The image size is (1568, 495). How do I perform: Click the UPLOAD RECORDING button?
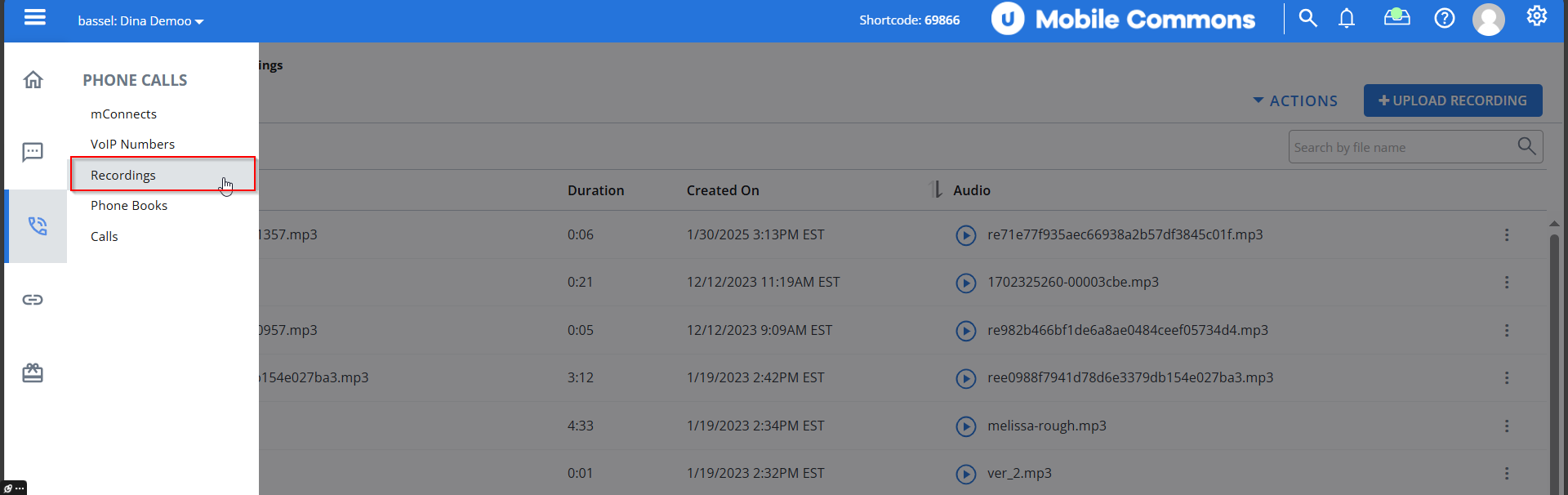coord(1453,100)
